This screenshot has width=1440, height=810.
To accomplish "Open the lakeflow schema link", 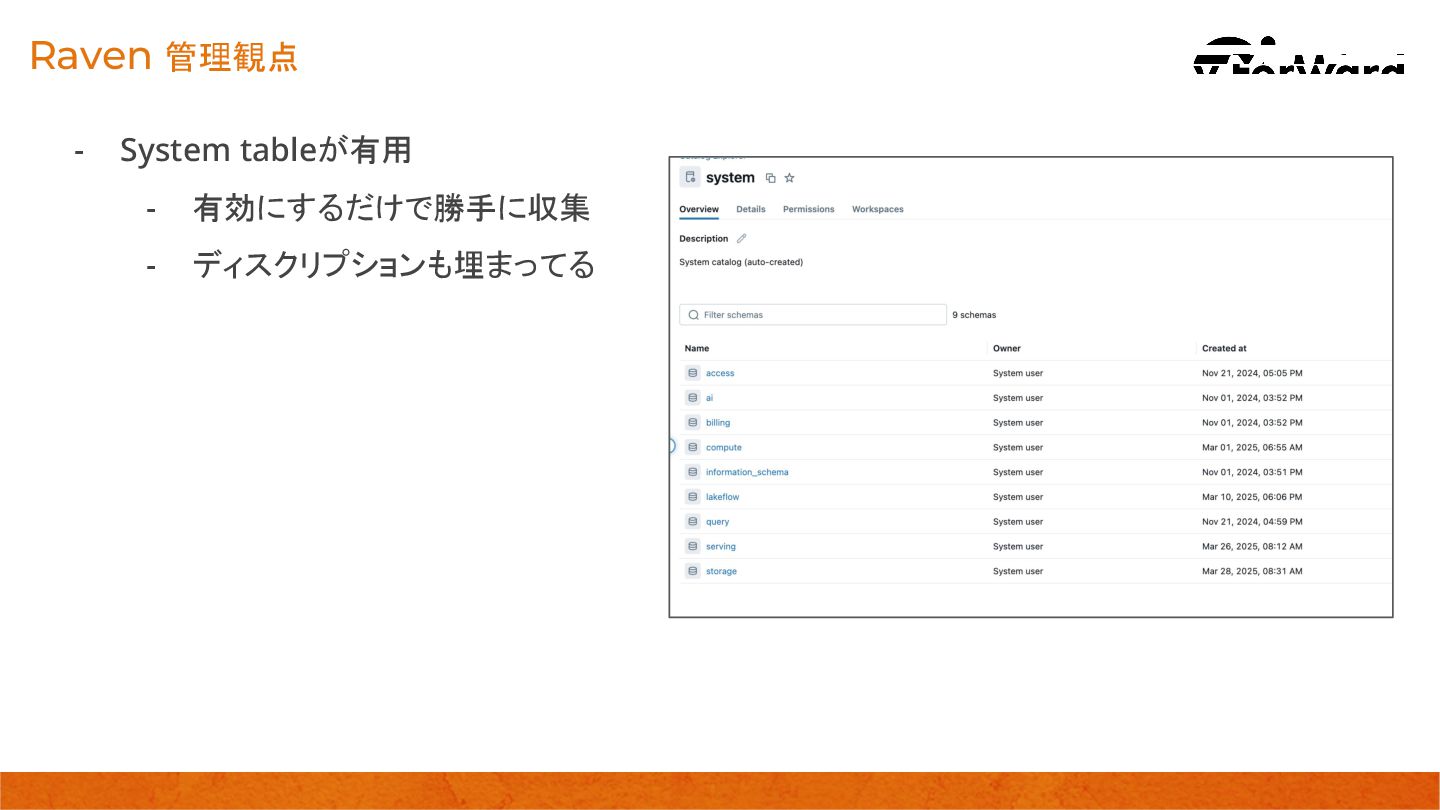I will (723, 497).
